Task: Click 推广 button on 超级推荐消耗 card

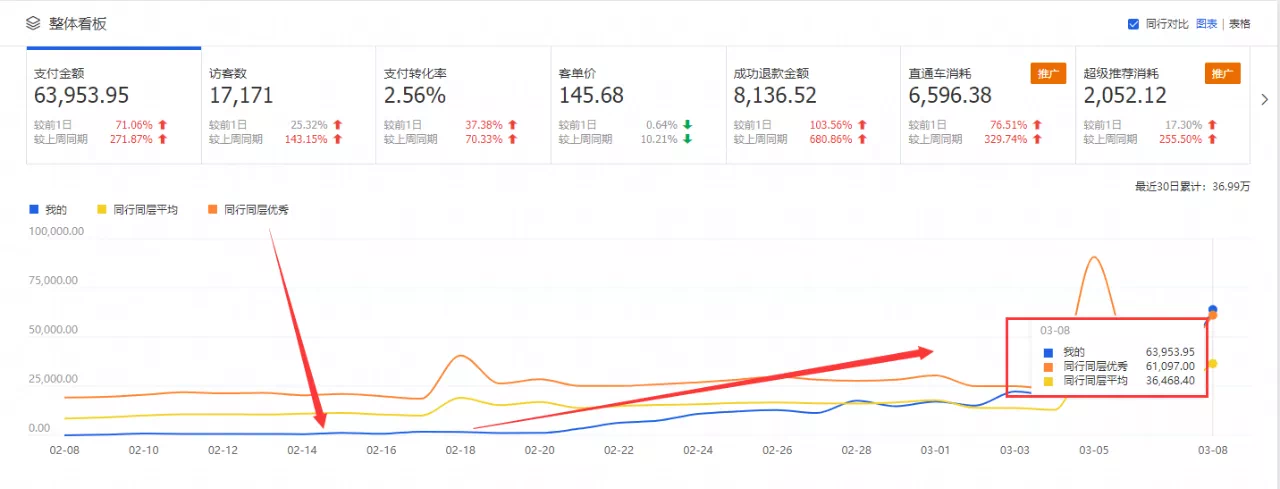Action: pos(1223,74)
